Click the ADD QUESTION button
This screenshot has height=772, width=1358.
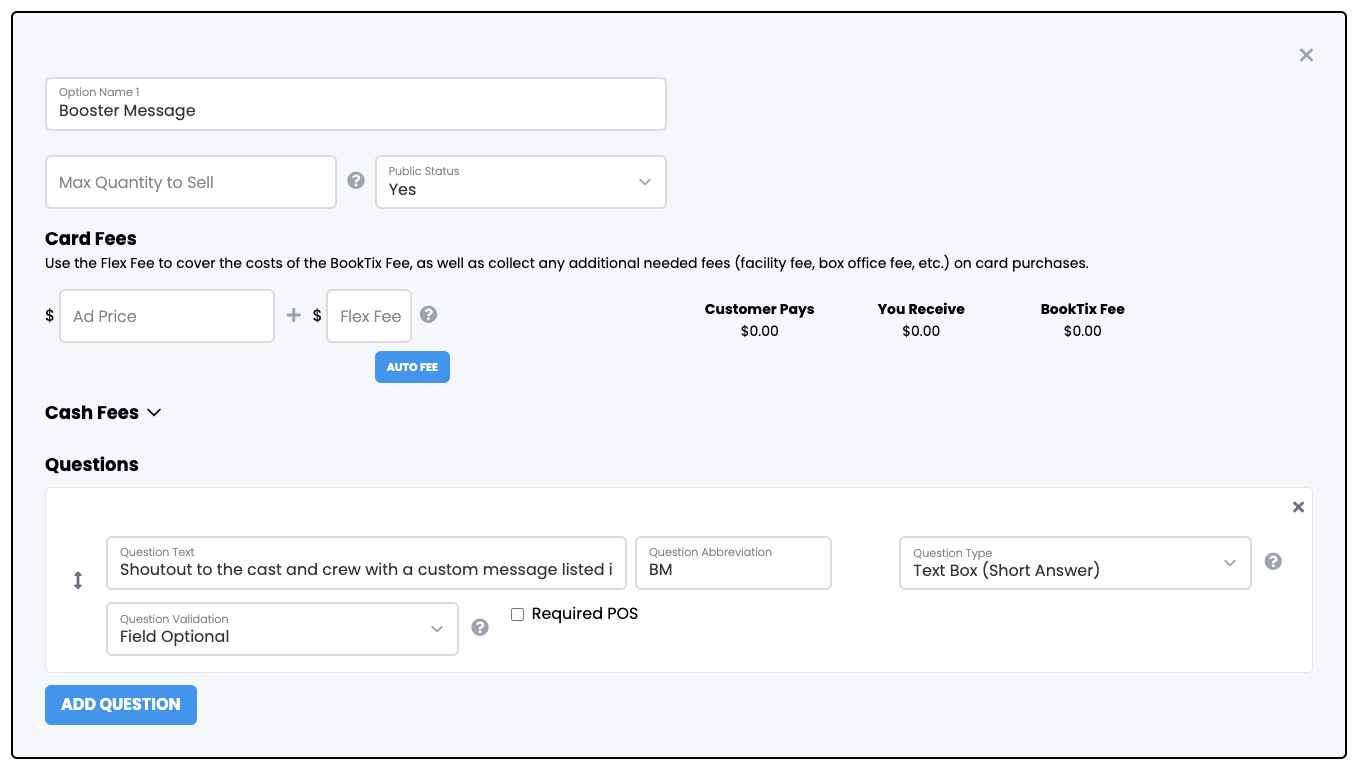click(121, 705)
